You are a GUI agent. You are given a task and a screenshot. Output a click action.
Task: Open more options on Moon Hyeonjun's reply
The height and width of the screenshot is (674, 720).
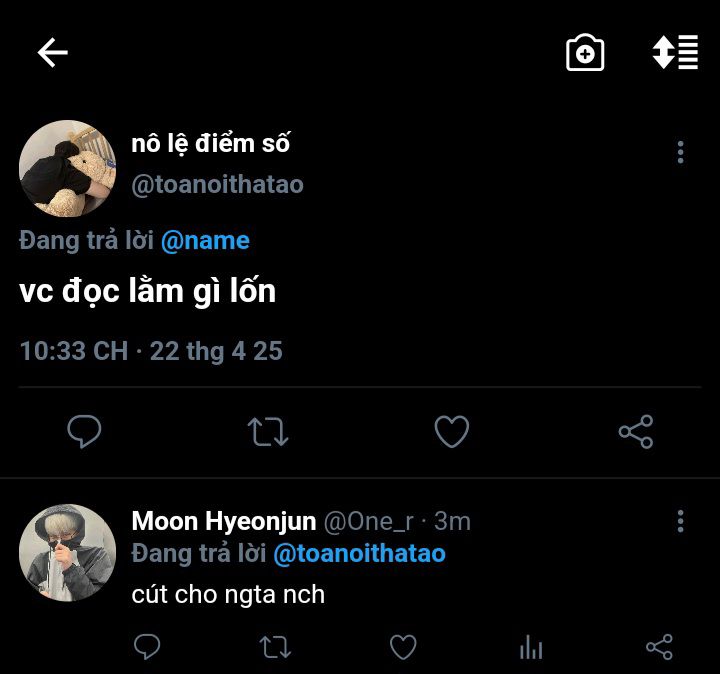tap(680, 521)
